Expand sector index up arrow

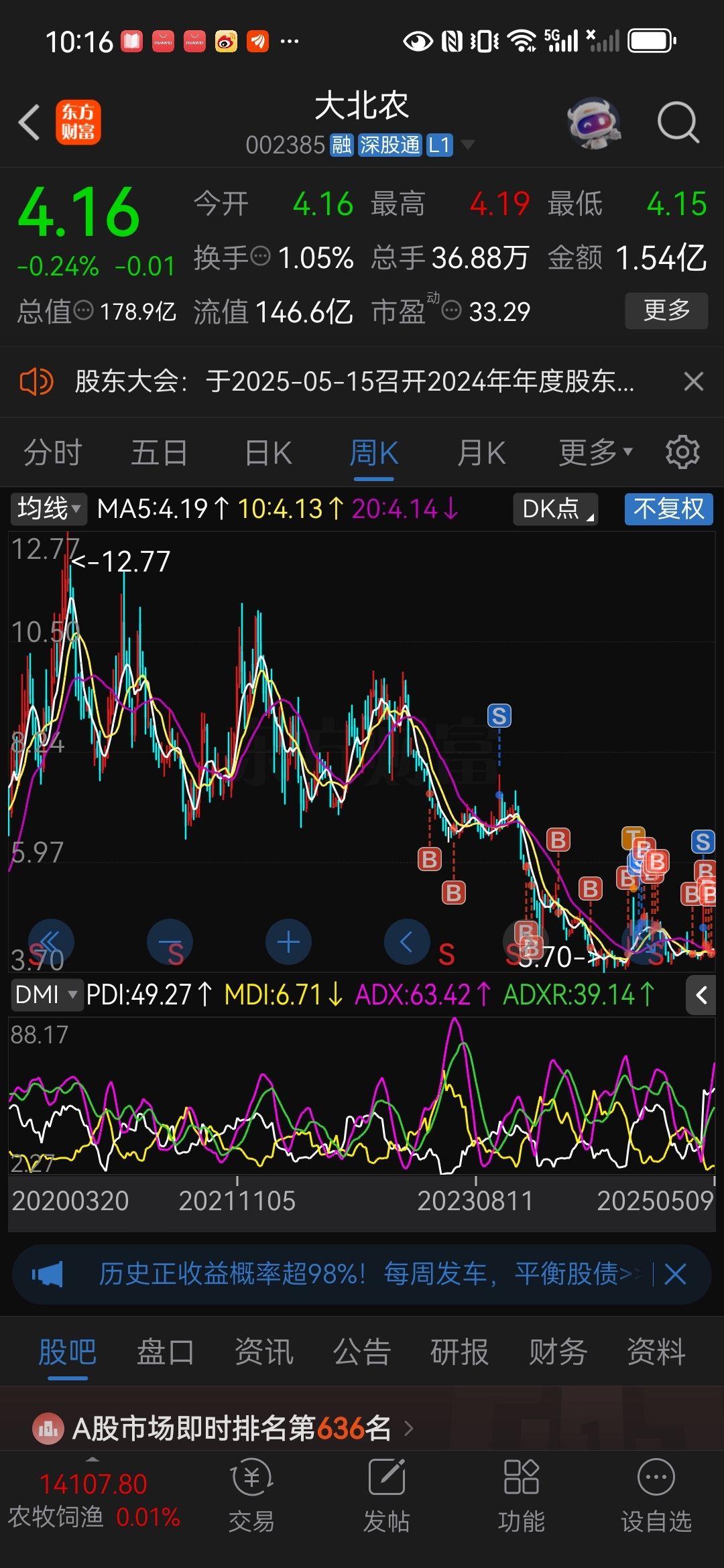tap(93, 1459)
